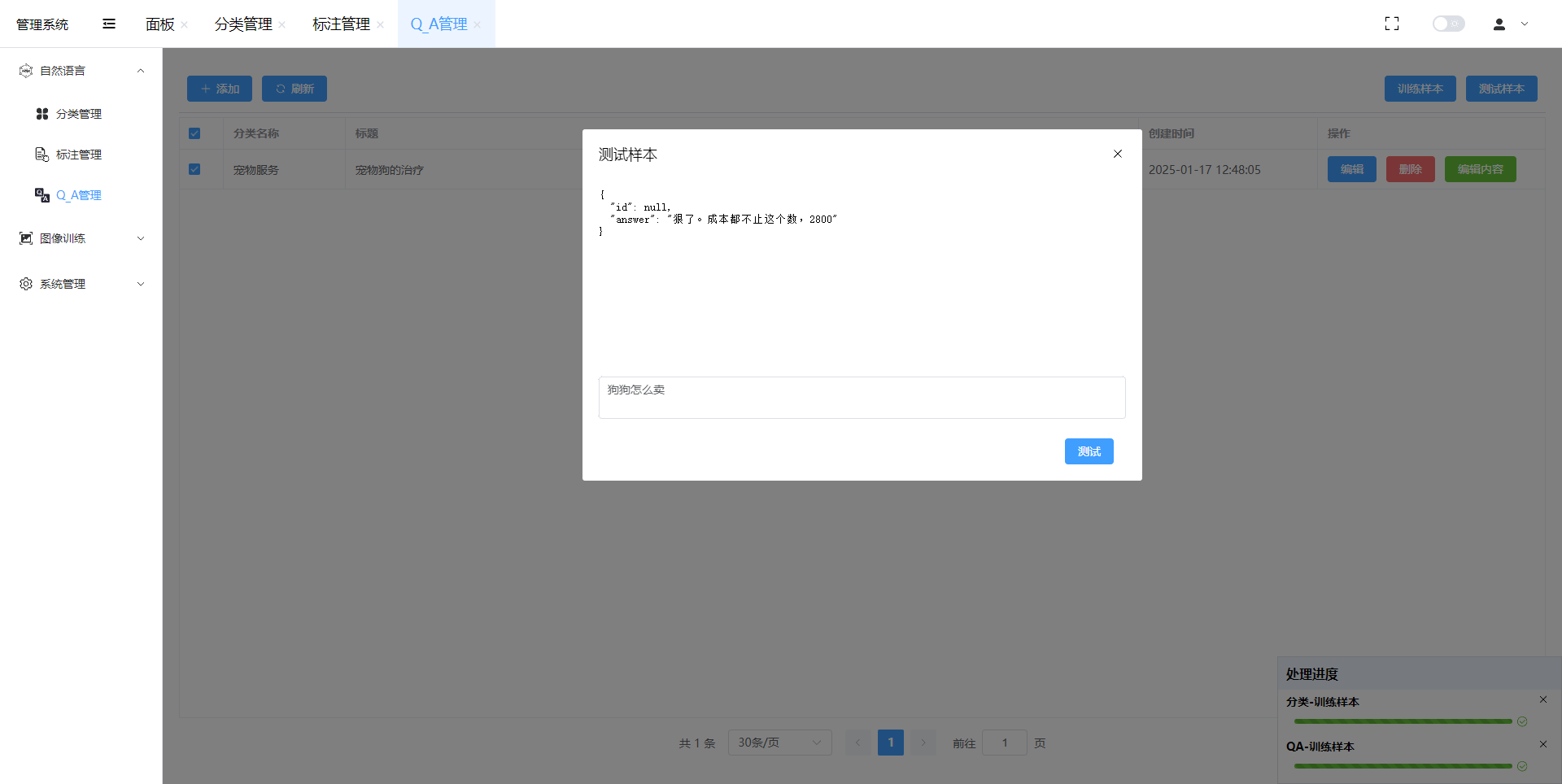Toggle the sidebar collapse hamburger icon
1562x784 pixels.
point(109,24)
